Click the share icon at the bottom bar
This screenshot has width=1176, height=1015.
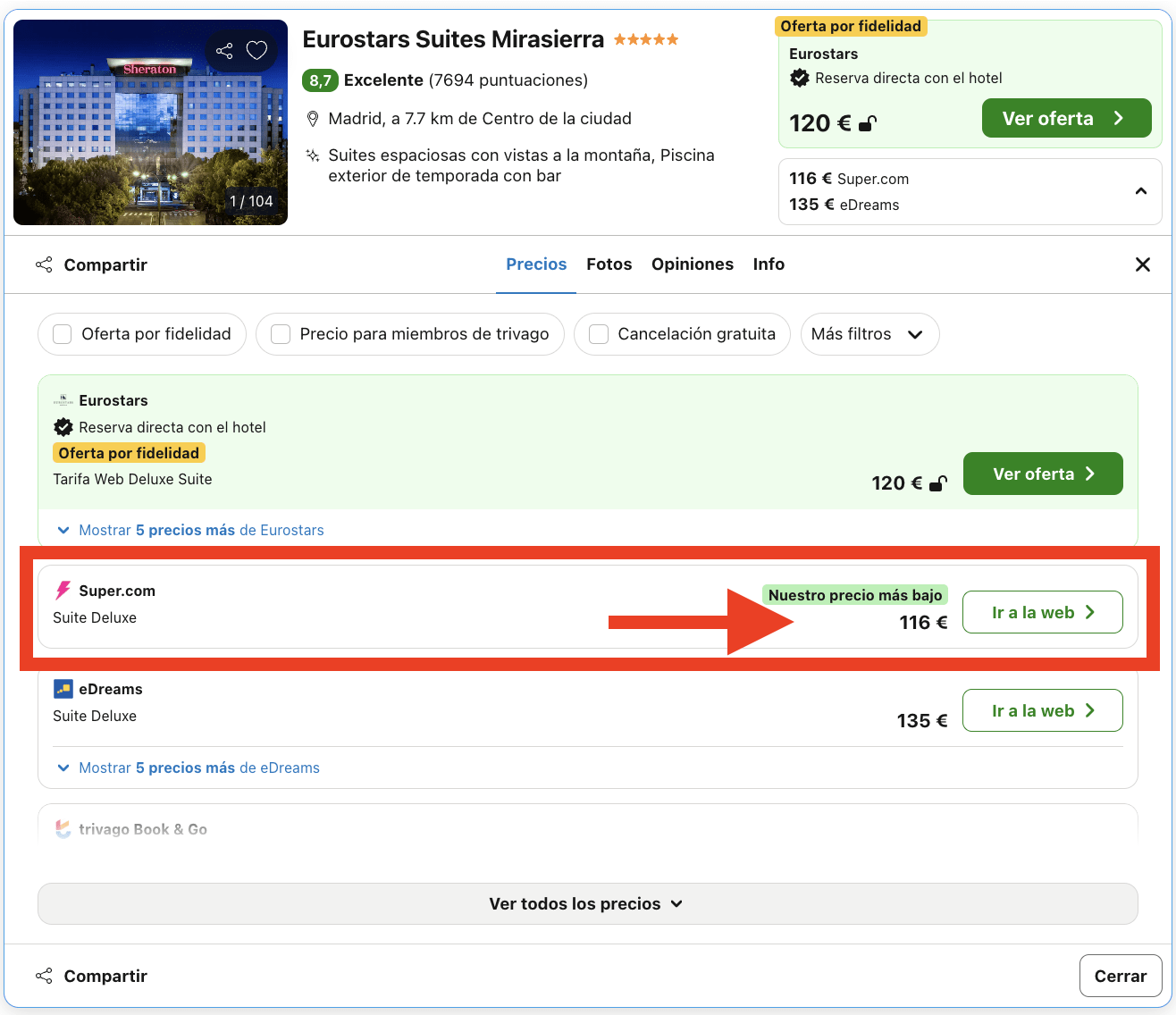pyautogui.click(x=44, y=976)
